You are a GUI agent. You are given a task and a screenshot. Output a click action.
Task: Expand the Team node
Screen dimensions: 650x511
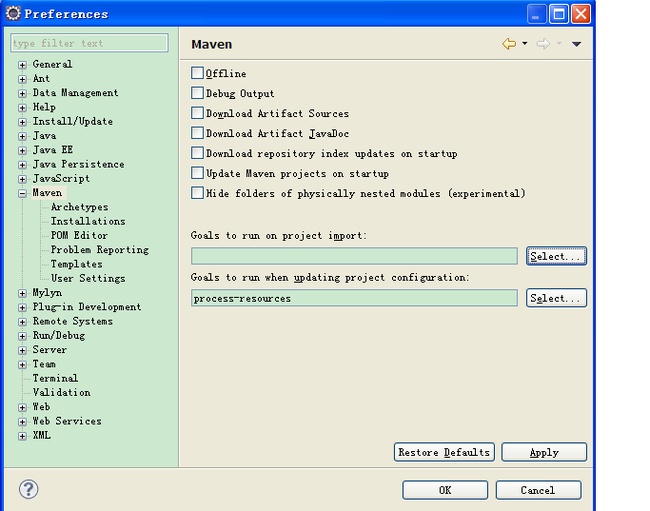(22, 365)
